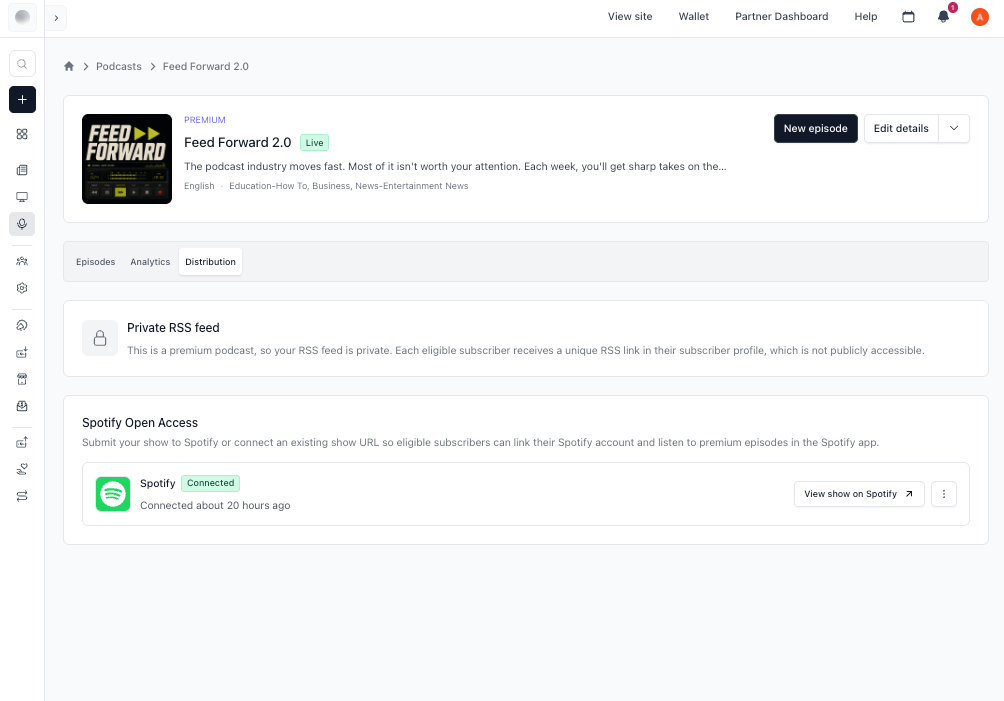
Task: Switch to the Analytics tab
Action: coord(150,262)
